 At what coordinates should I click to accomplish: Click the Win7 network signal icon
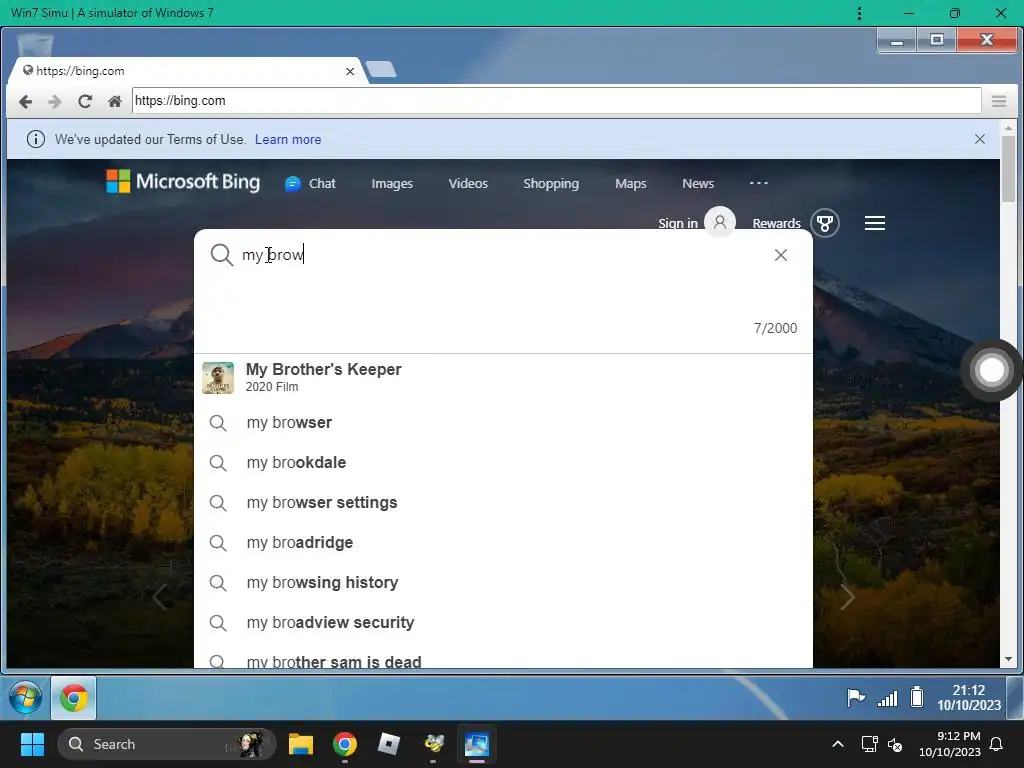[888, 699]
